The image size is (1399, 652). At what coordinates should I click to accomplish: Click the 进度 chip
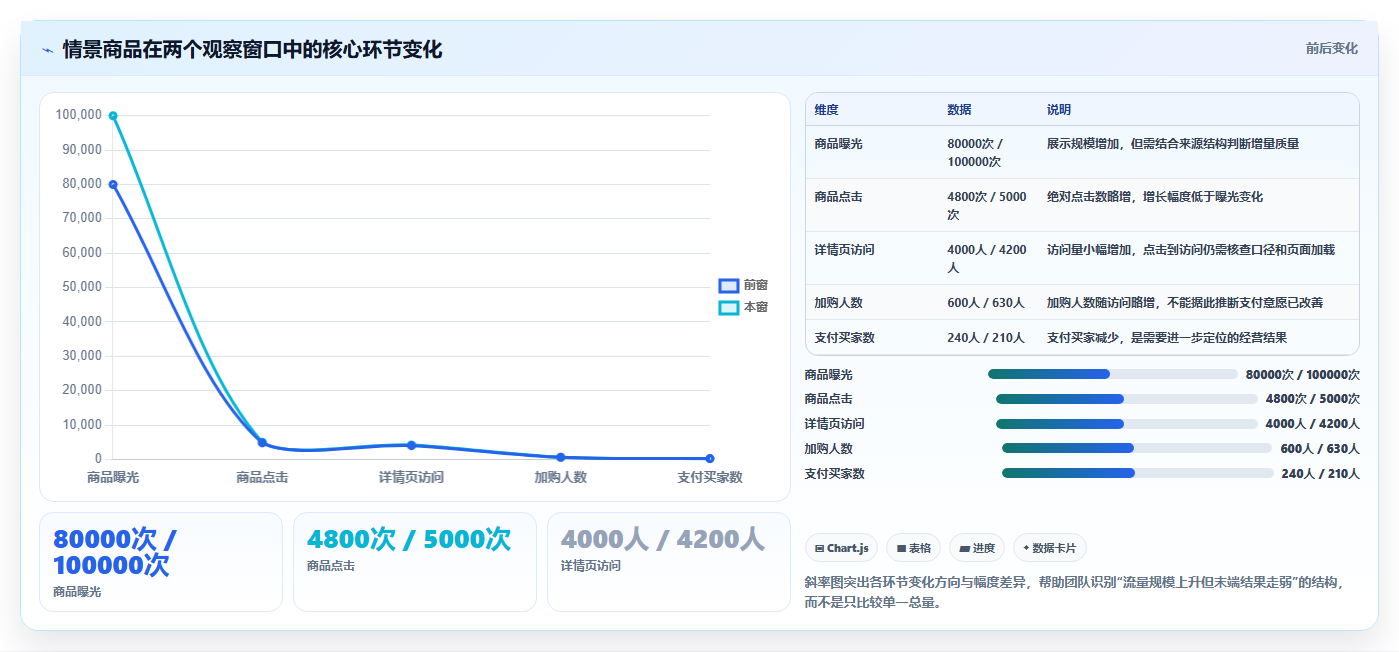click(x=977, y=548)
